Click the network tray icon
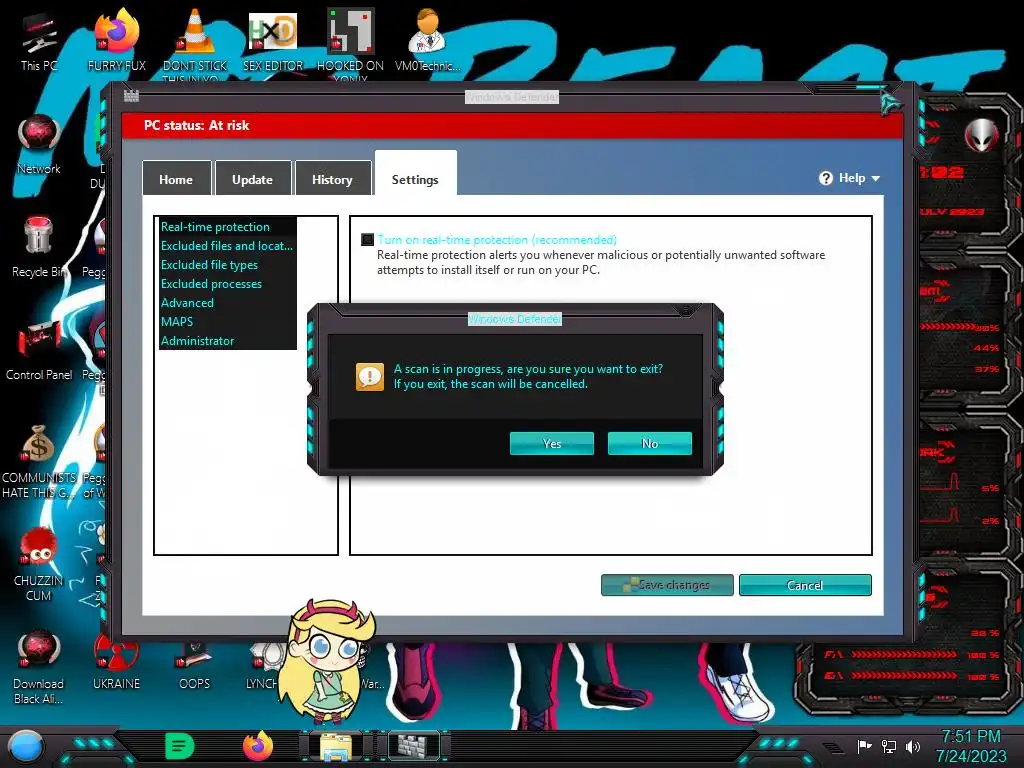This screenshot has height=768, width=1024. click(889, 746)
